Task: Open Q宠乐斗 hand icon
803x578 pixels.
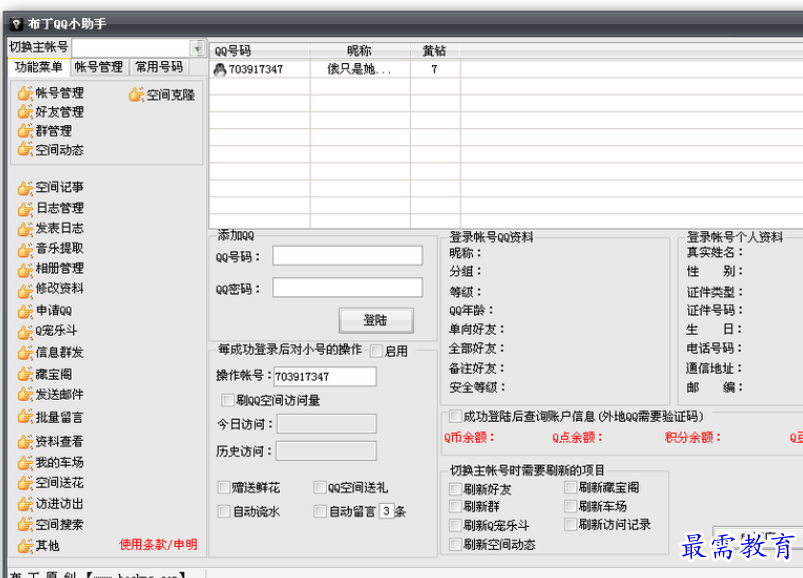Action: 25,332
